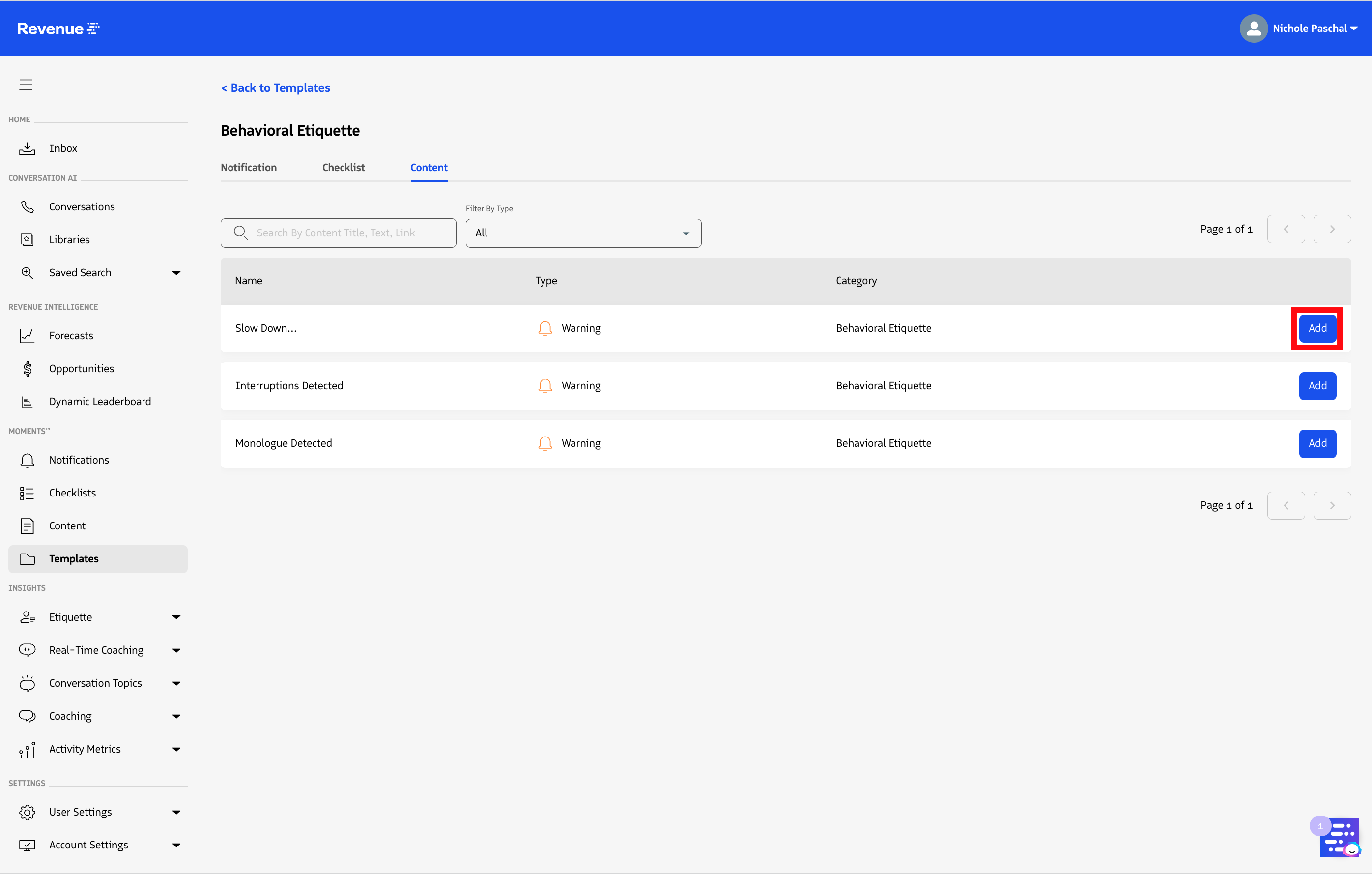Click the Account Settings monitor icon

click(x=28, y=846)
